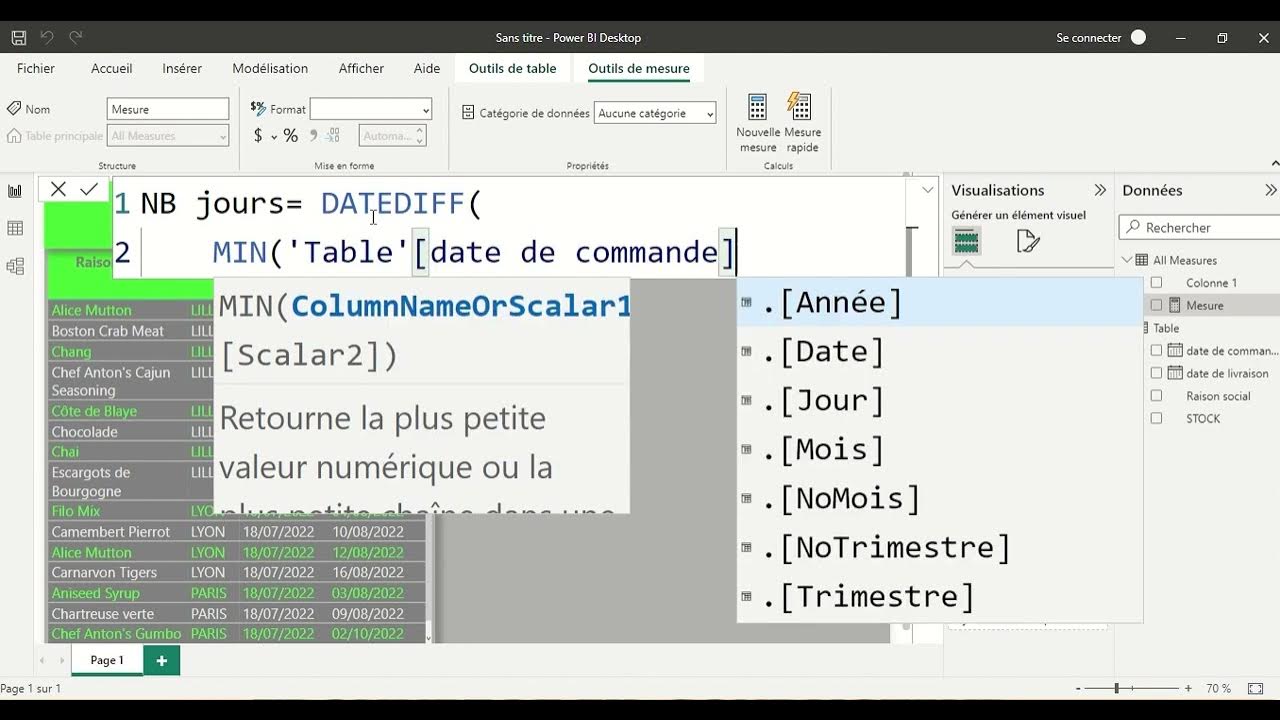Switch to the Afficher tab

[x=361, y=68]
